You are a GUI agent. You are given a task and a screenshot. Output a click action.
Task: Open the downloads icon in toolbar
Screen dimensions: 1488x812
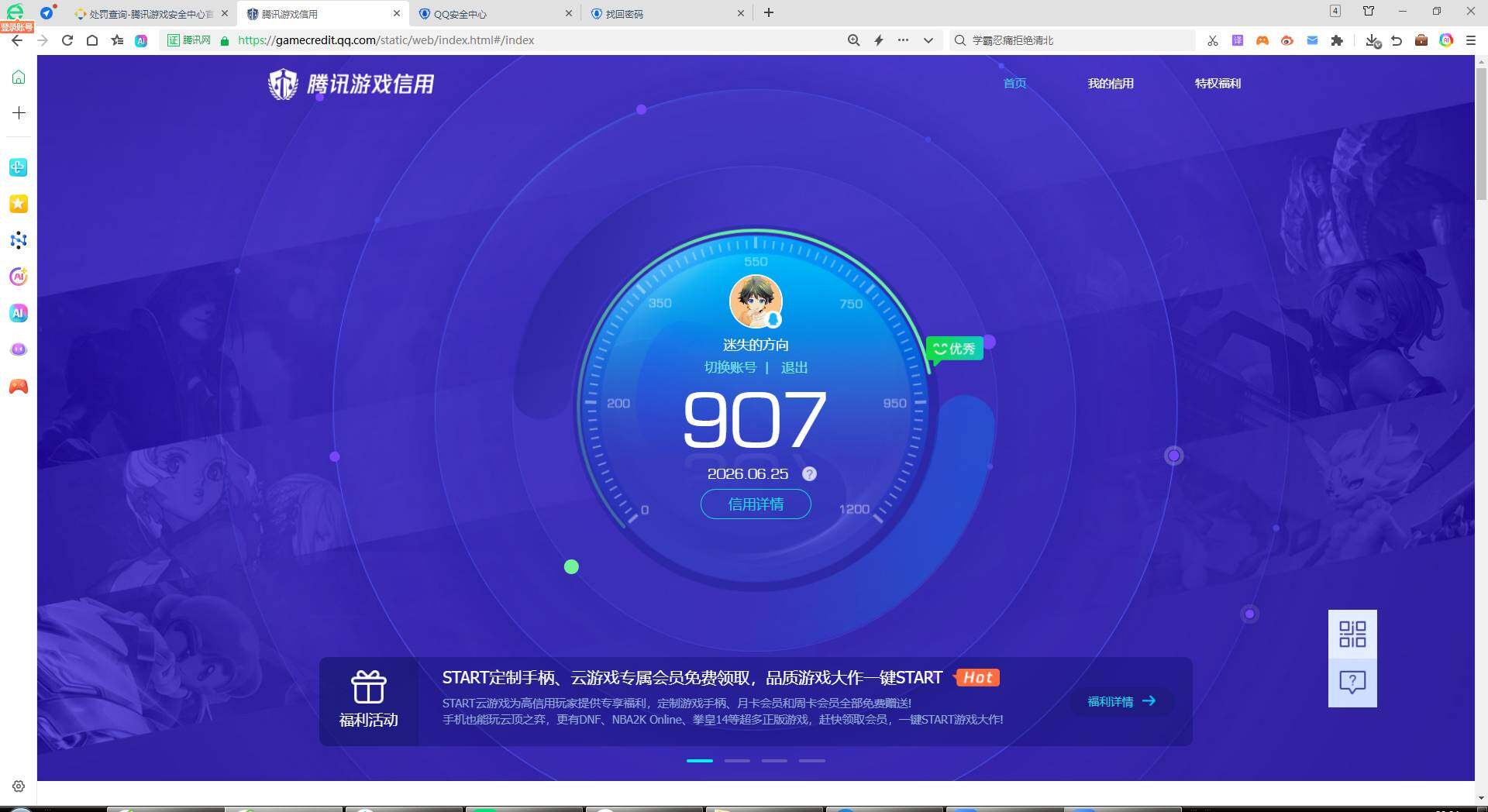(x=1373, y=40)
